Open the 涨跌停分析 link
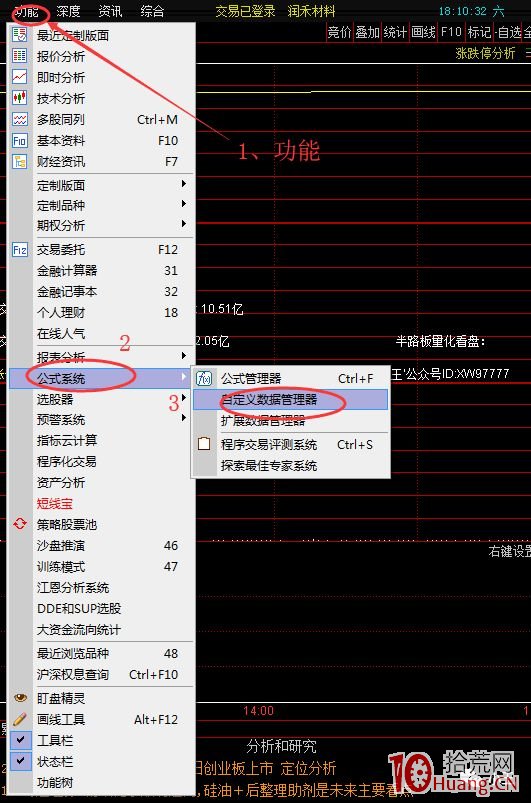Screen dimensions: 531x803 coord(485,53)
